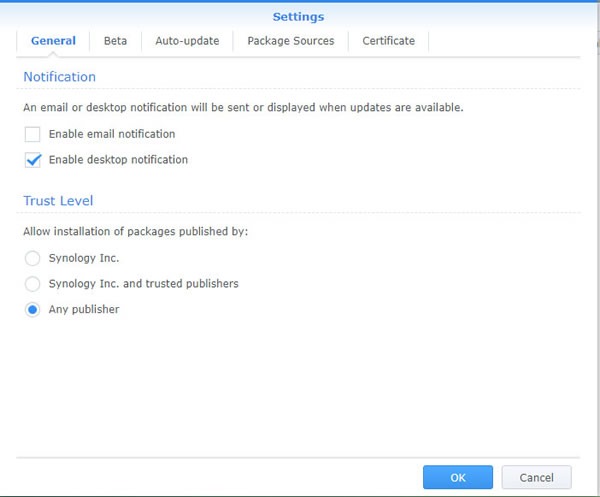Image resolution: width=600 pixels, height=497 pixels.
Task: Open the Auto-update tab
Action: tap(187, 41)
